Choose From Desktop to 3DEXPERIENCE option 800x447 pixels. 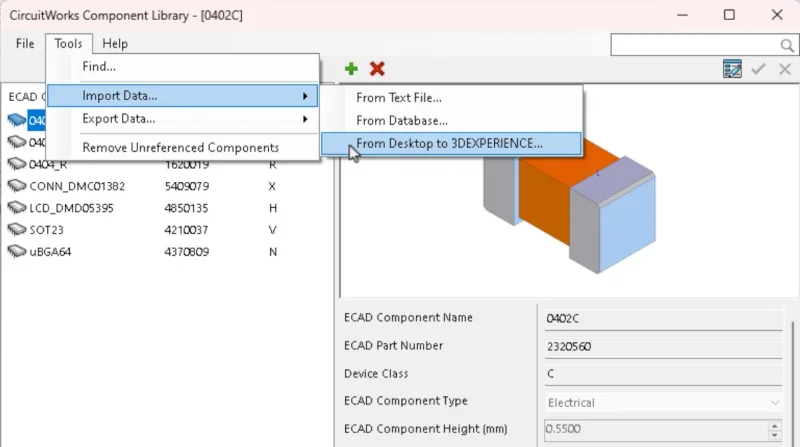pyautogui.click(x=450, y=143)
